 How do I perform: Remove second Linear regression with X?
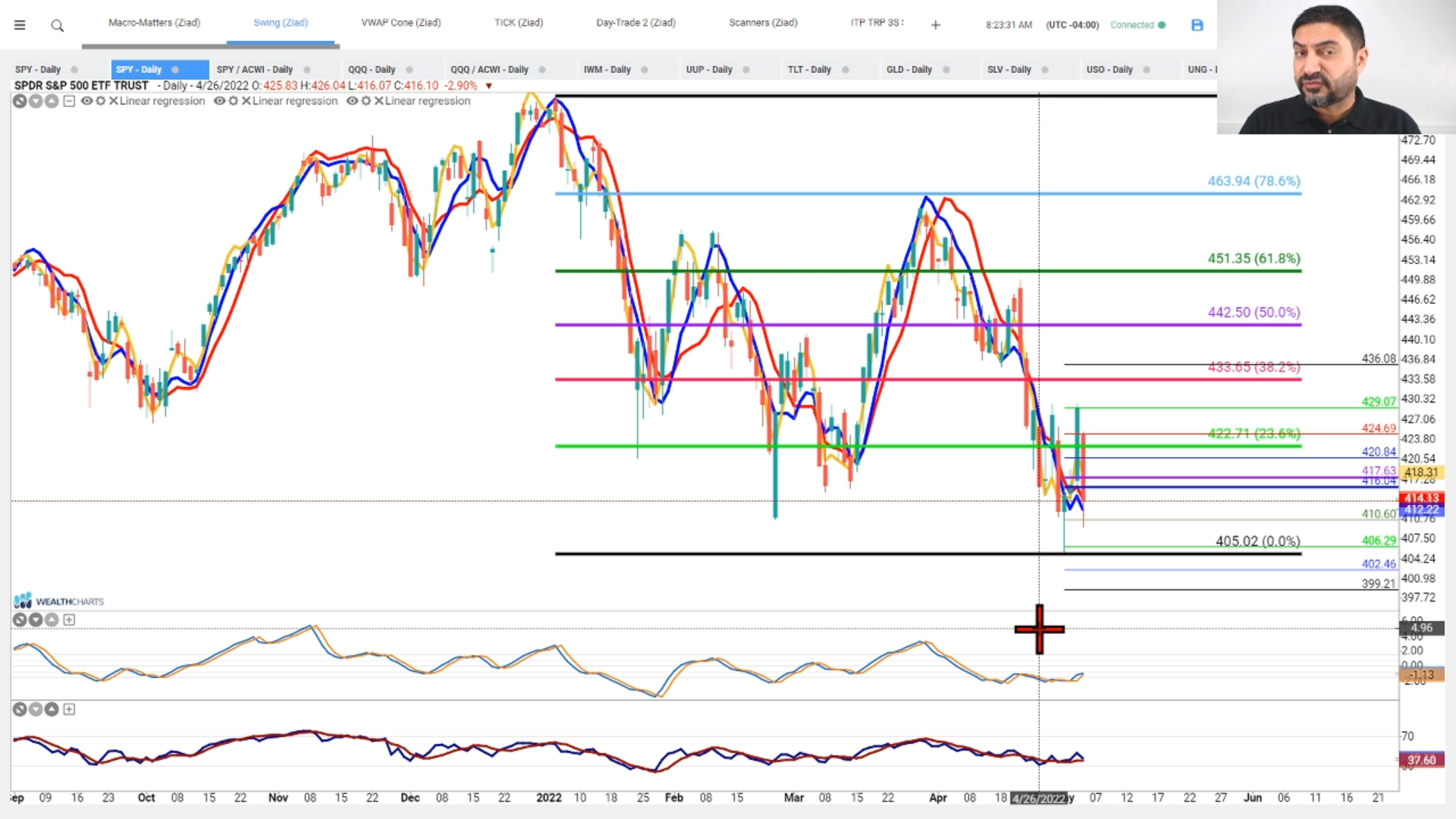(x=246, y=101)
